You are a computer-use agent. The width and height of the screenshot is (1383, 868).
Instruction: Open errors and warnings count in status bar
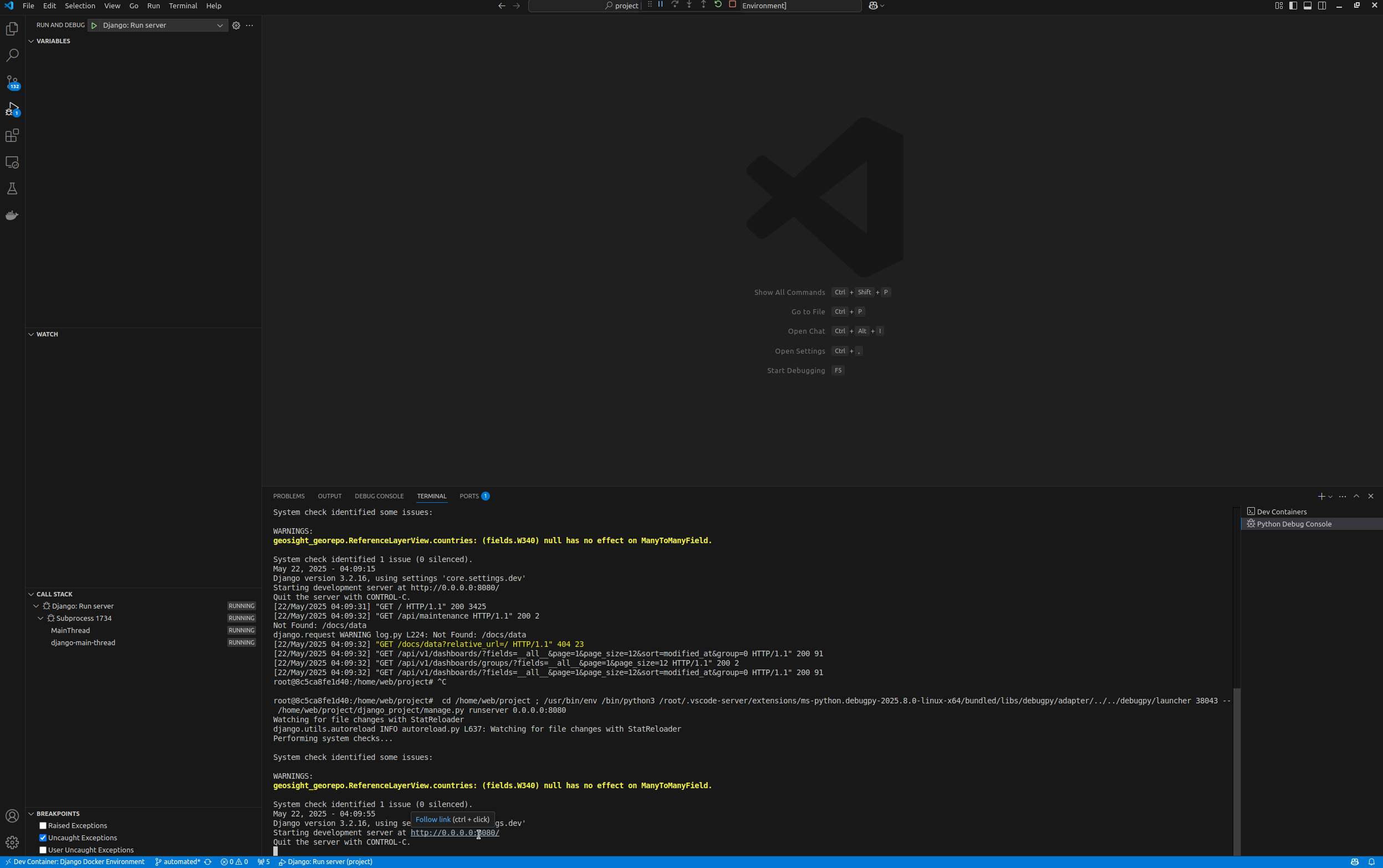coord(234,862)
